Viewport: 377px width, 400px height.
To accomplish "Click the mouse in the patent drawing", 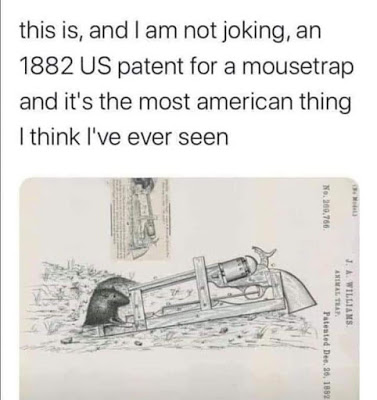I will (108, 306).
